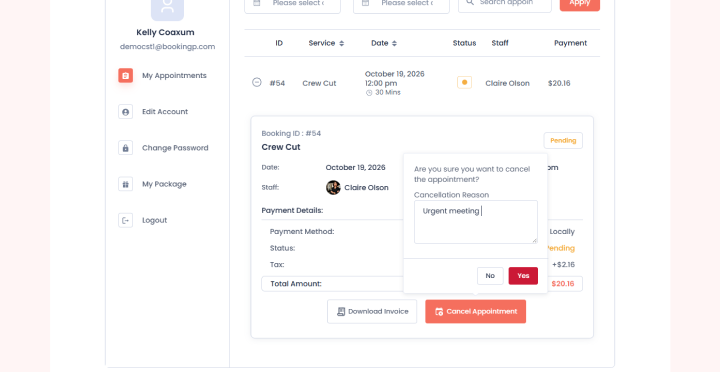Go to Change Password
The height and width of the screenshot is (372, 720).
[175, 148]
